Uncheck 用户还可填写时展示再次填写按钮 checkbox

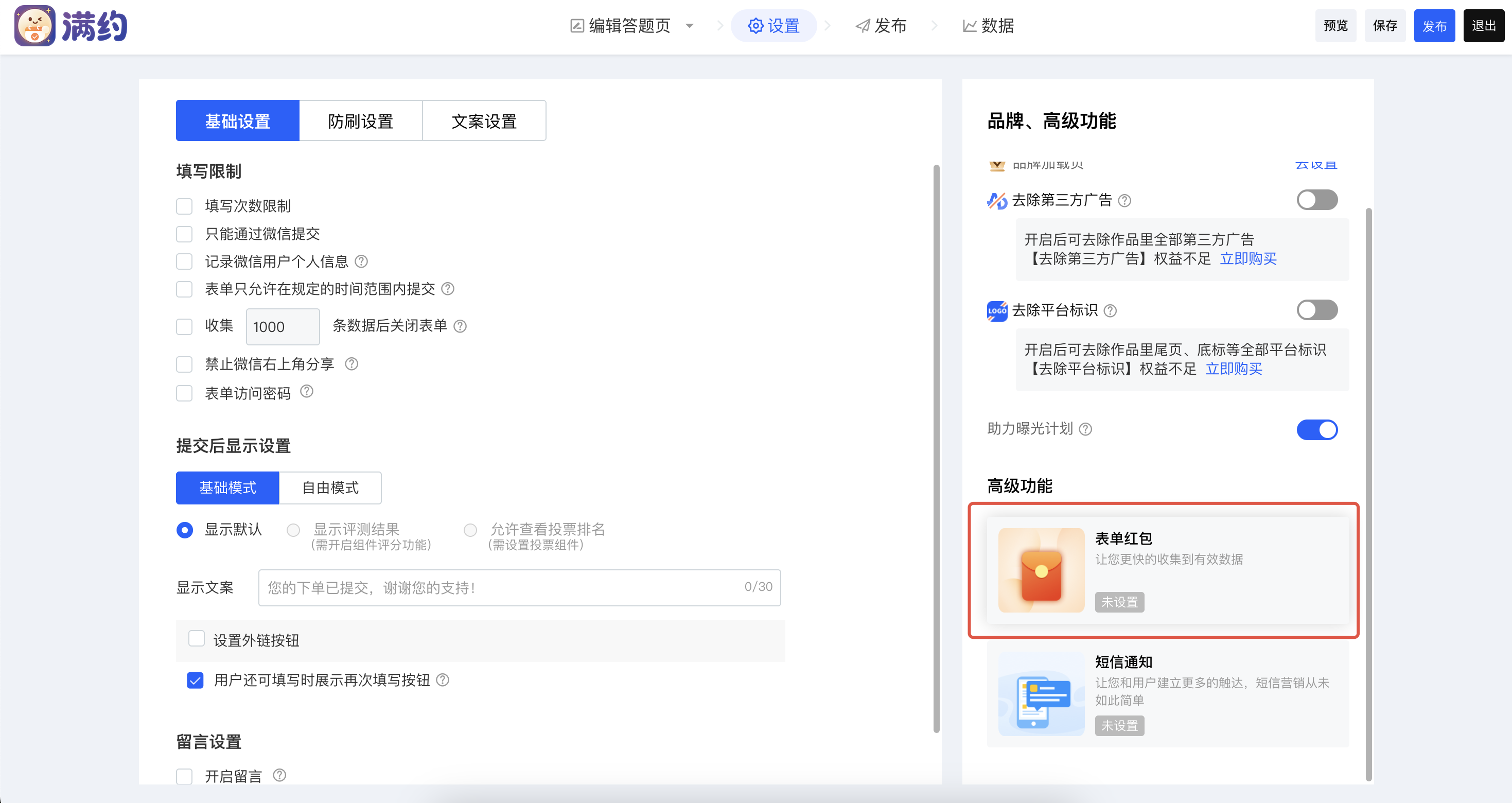coord(195,680)
